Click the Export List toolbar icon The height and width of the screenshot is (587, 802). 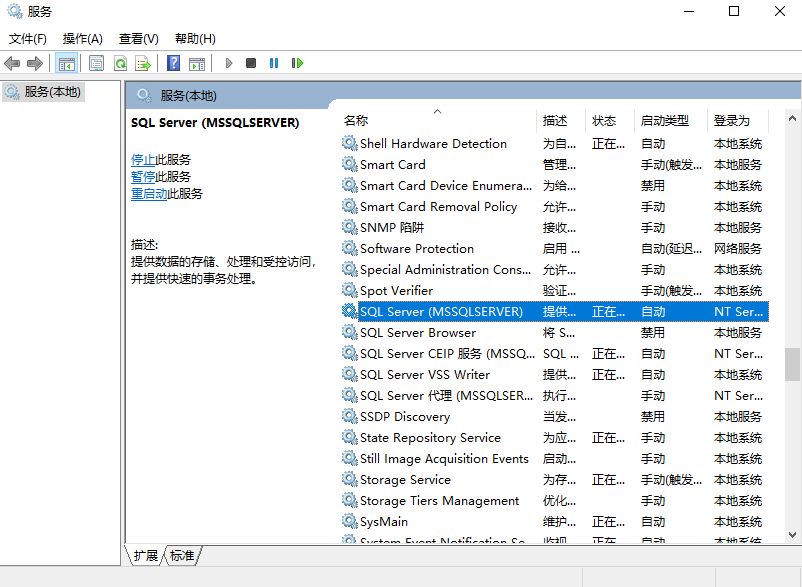(x=143, y=63)
